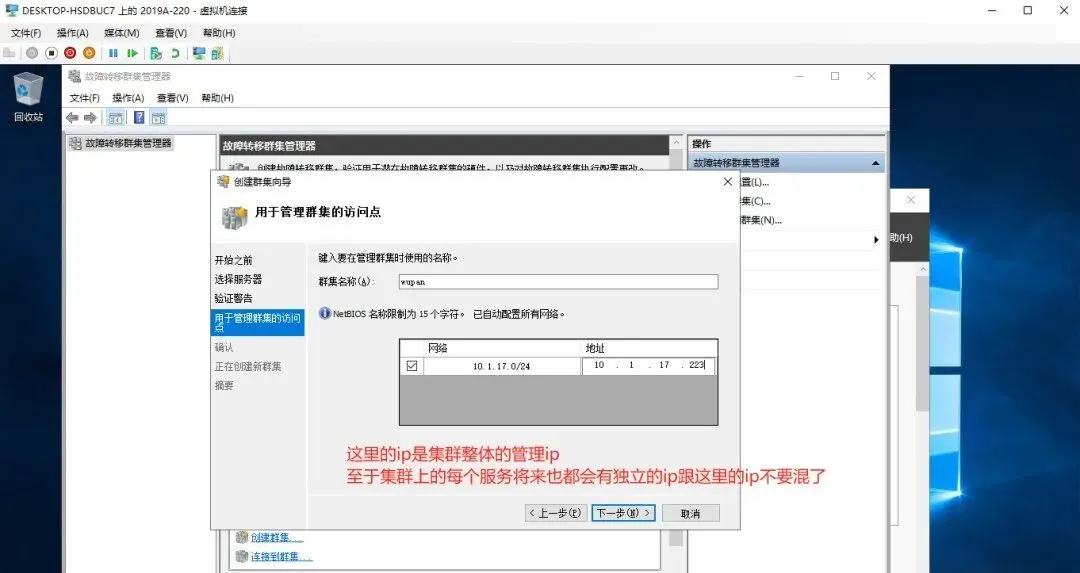
Task: Click the last IP octet 223
Action: click(696, 365)
